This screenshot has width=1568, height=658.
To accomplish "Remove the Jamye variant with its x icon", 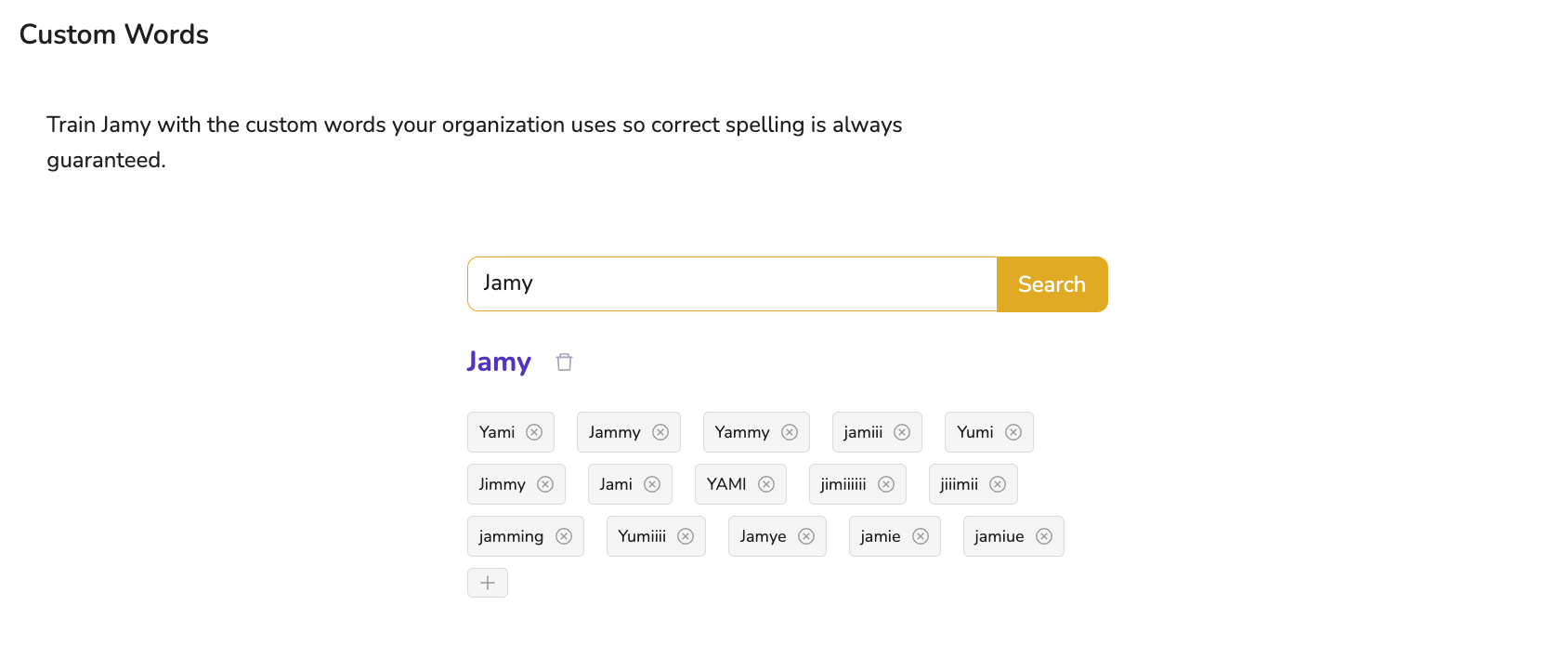I will 806,536.
